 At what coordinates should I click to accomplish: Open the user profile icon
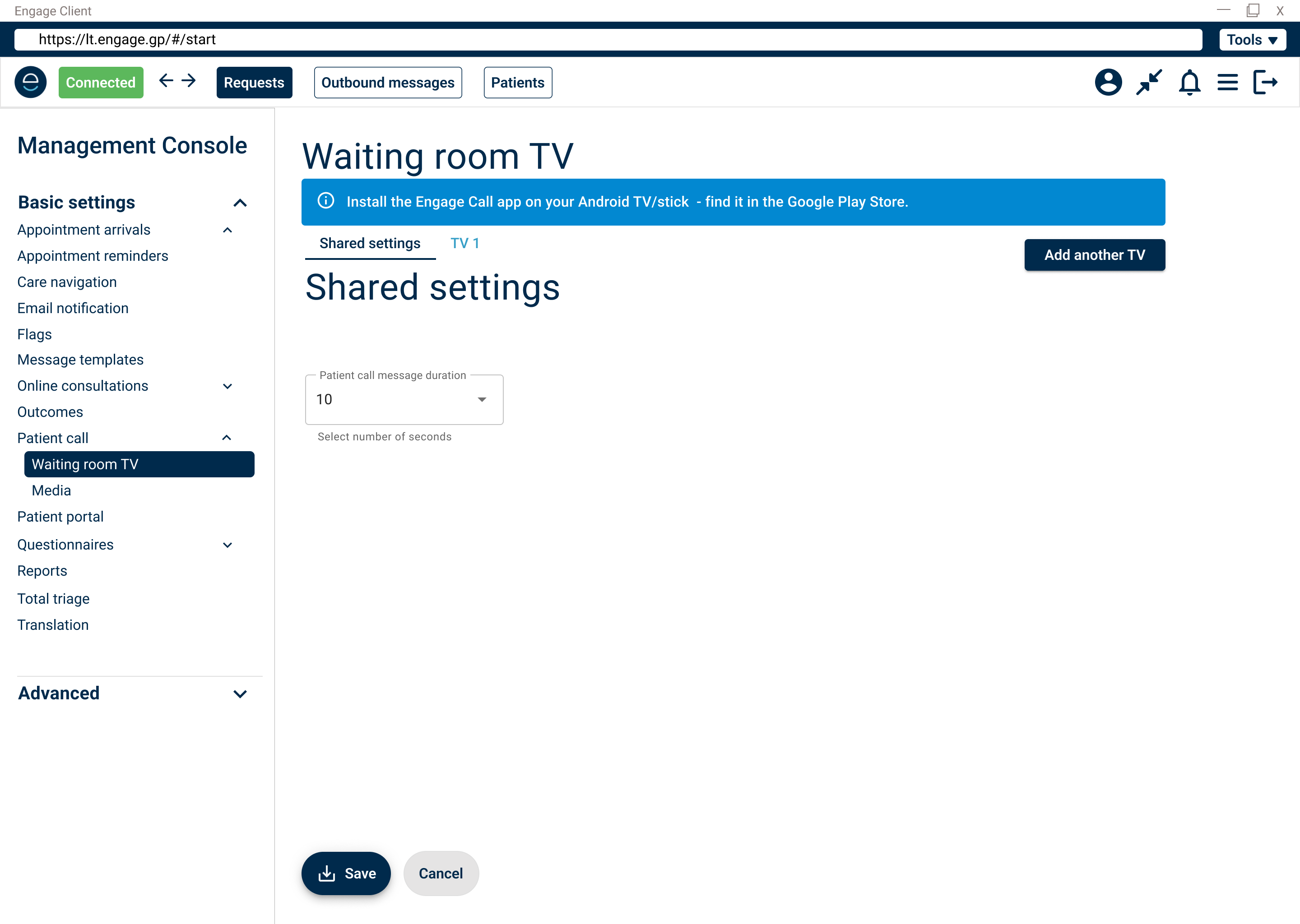click(x=1108, y=83)
